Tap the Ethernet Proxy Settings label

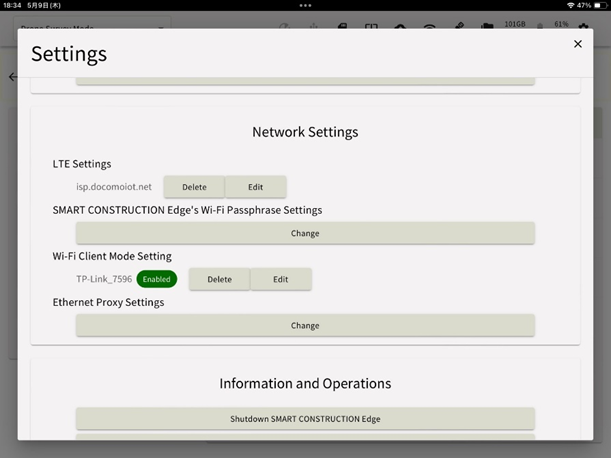pos(108,302)
